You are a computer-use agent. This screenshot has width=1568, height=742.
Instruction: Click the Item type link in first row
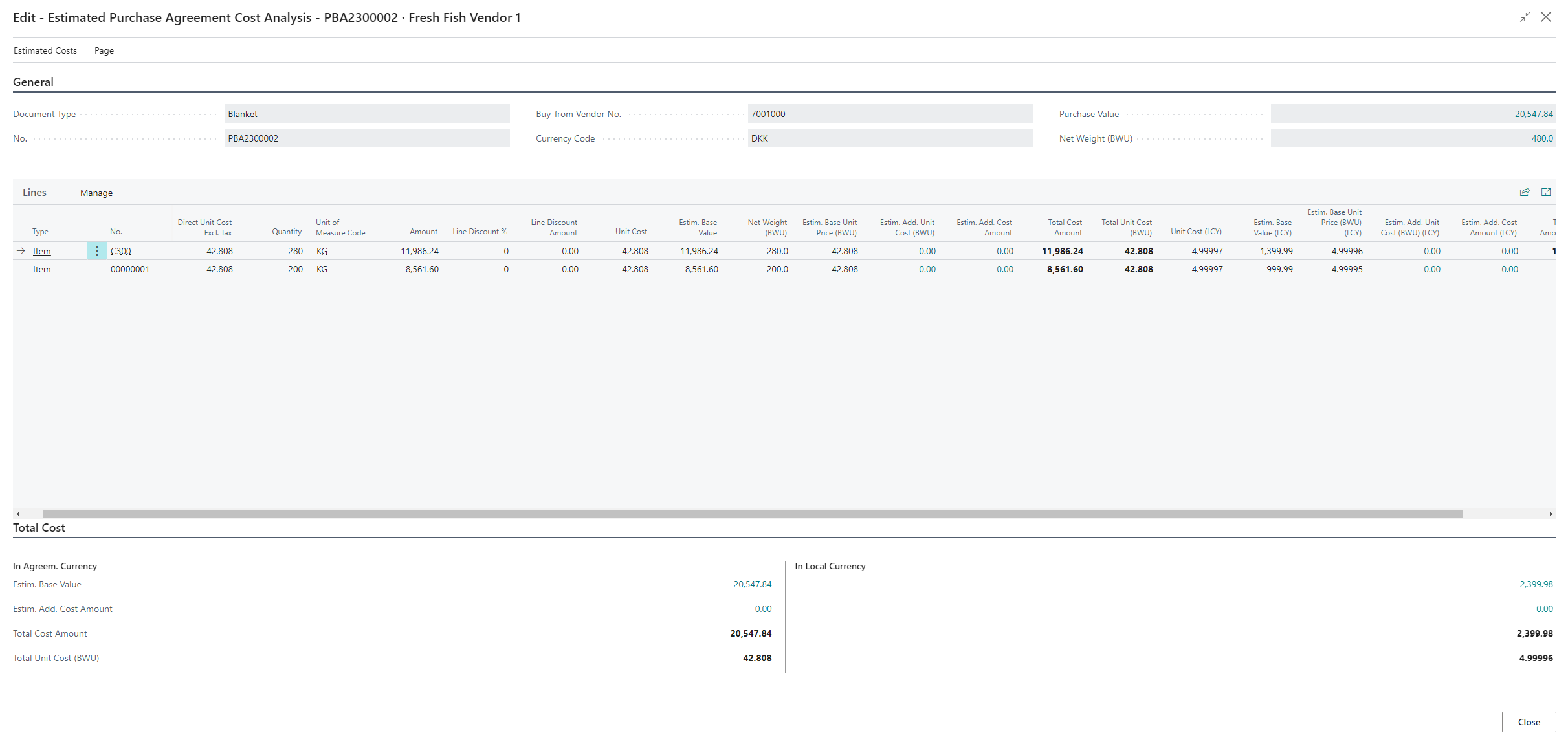[x=42, y=251]
